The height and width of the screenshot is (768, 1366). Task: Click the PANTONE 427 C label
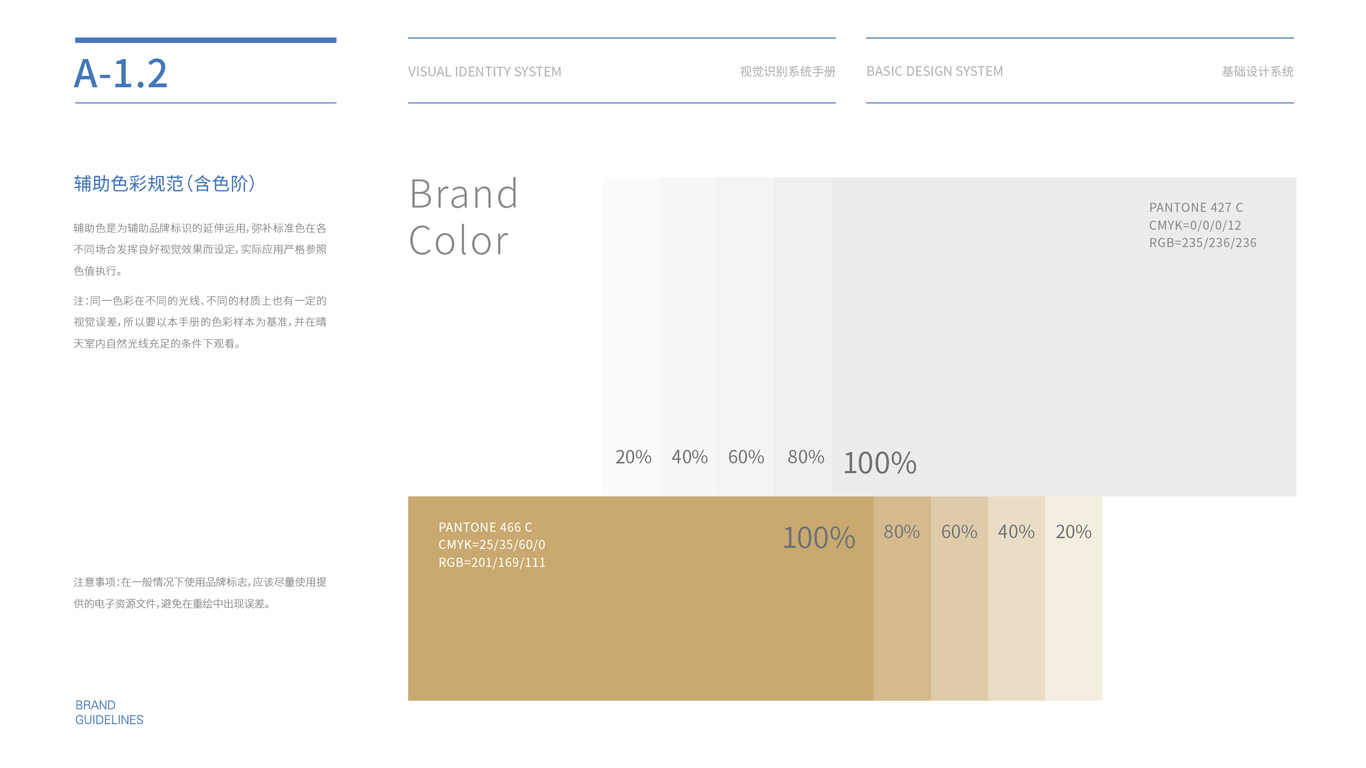(x=1196, y=208)
